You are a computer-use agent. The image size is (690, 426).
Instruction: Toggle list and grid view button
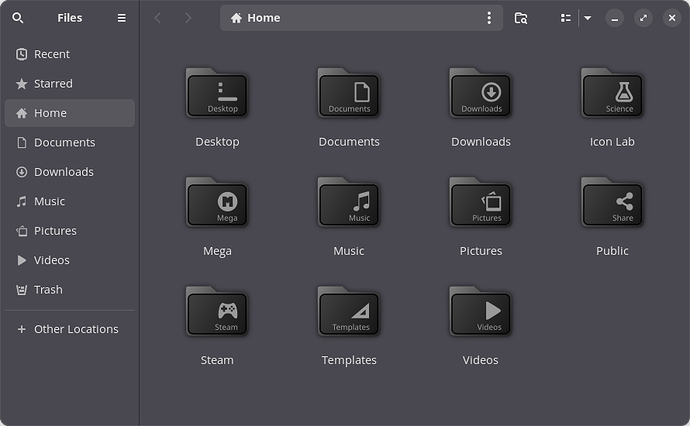565,18
